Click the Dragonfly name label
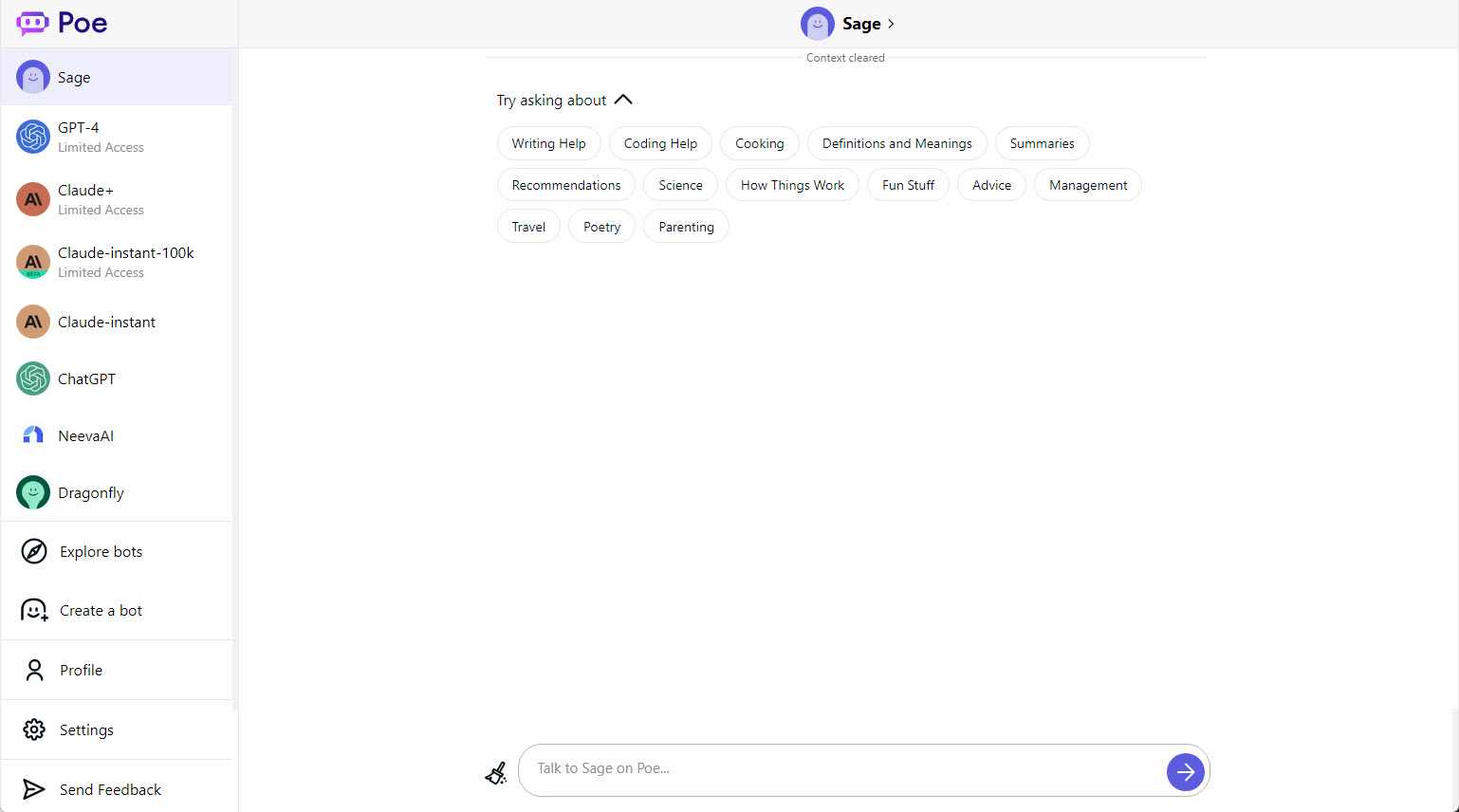This screenshot has height=812, width=1459. 91,493
